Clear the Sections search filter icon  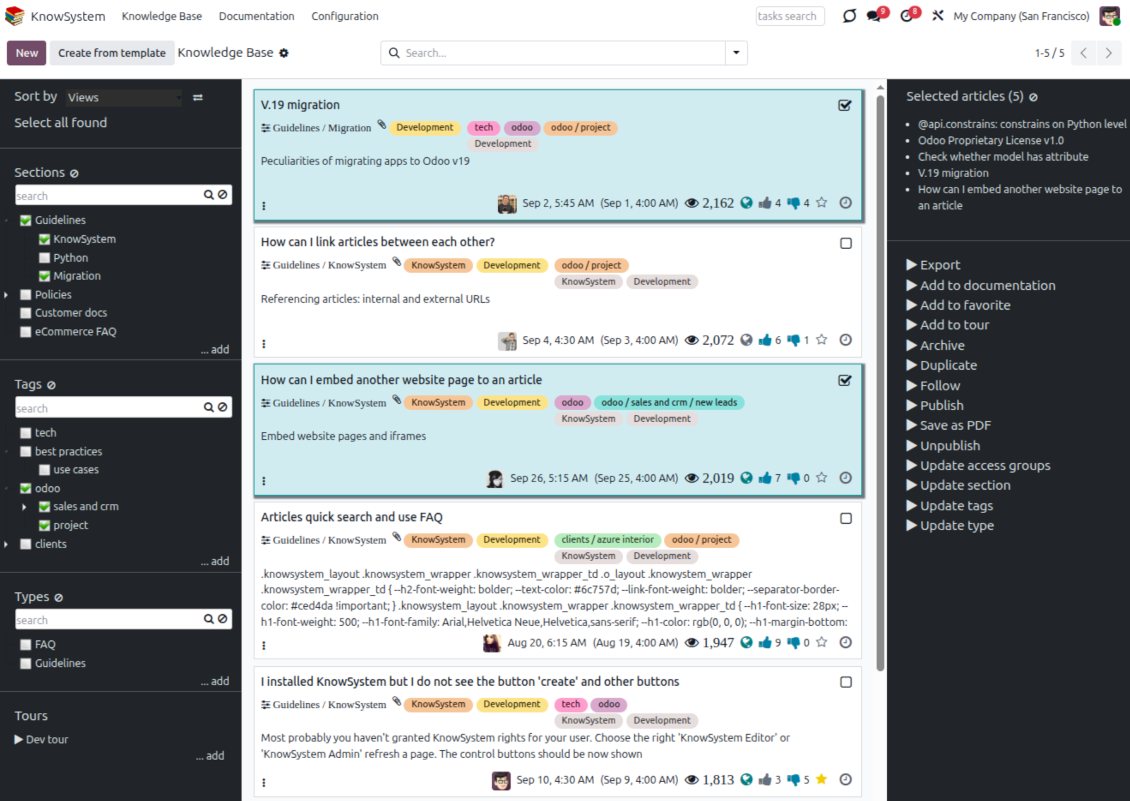(222, 196)
